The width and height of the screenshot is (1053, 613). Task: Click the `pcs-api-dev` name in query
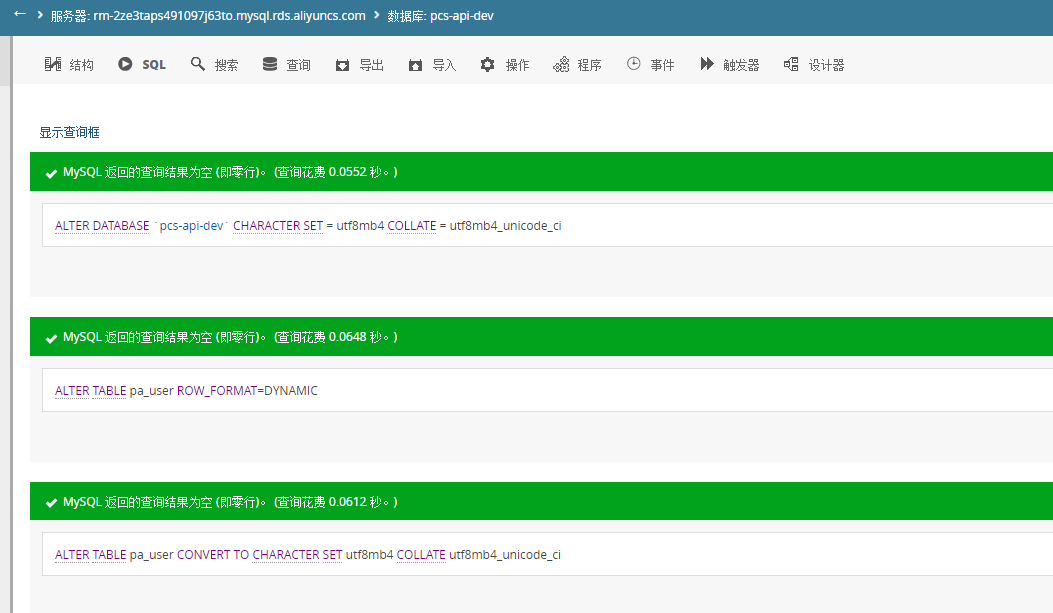pyautogui.click(x=191, y=226)
